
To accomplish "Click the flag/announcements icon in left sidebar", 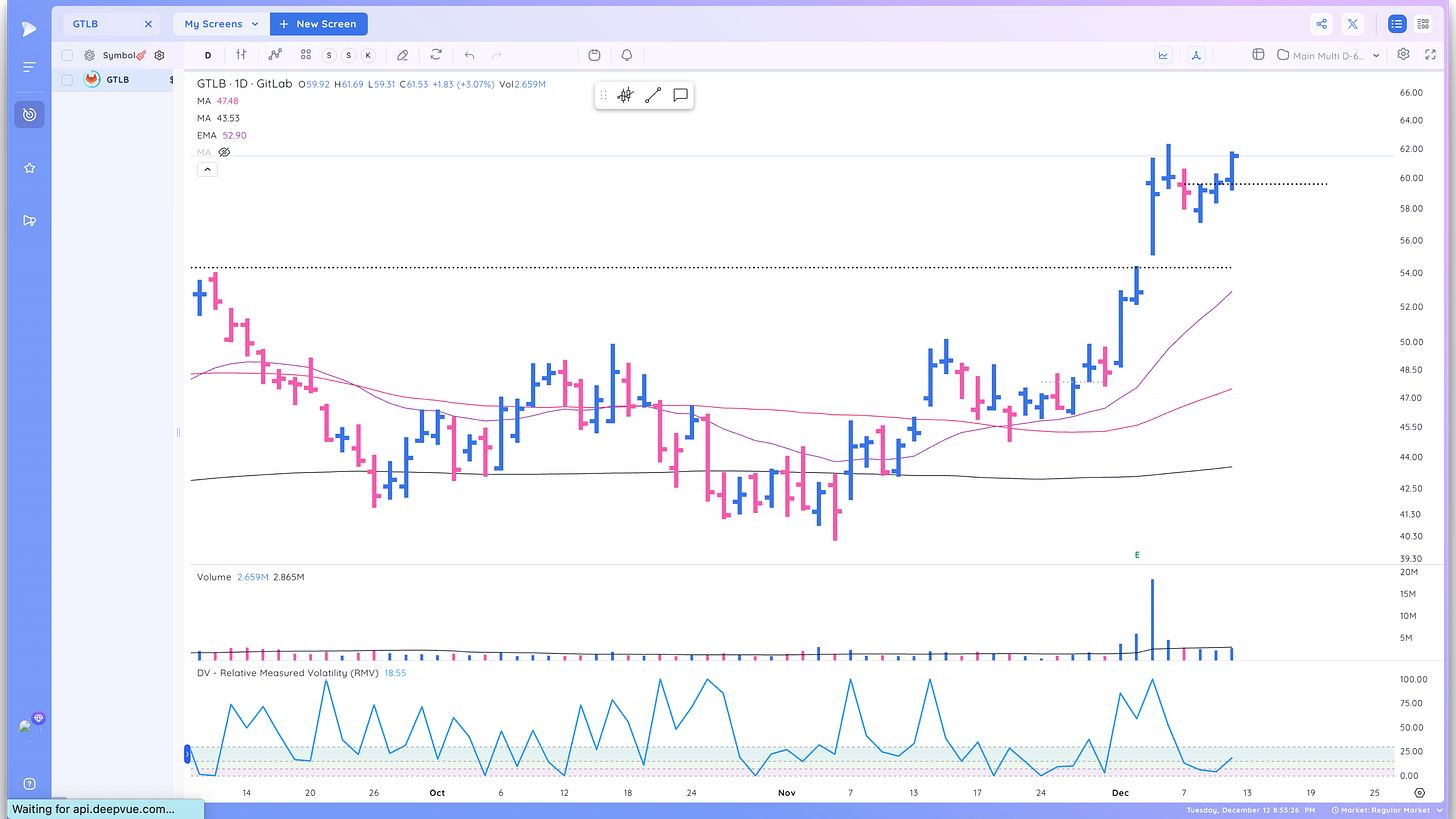I will click(29, 221).
